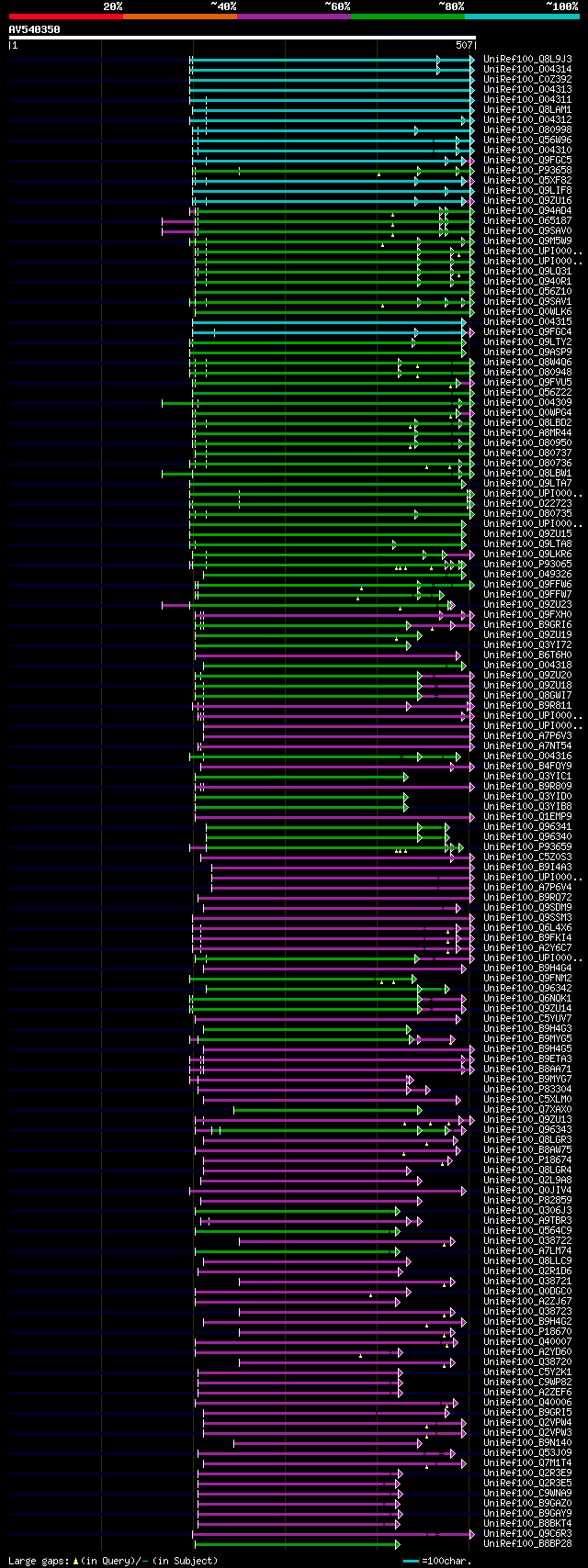This screenshot has width=588, height=1568.
Task: Select the UniRef100_A7NT54 label
Action: tap(527, 745)
